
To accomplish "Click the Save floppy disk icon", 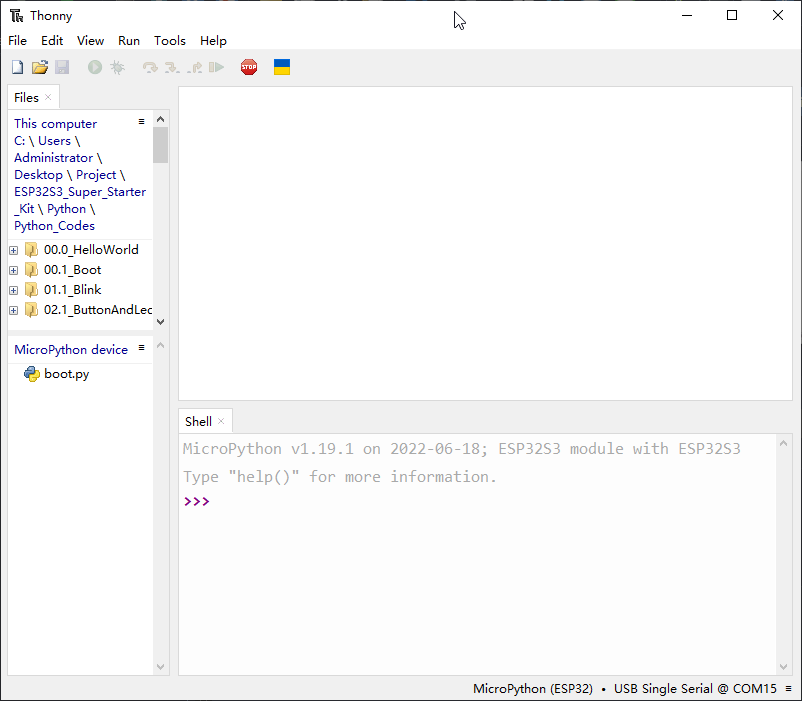I will click(x=62, y=67).
